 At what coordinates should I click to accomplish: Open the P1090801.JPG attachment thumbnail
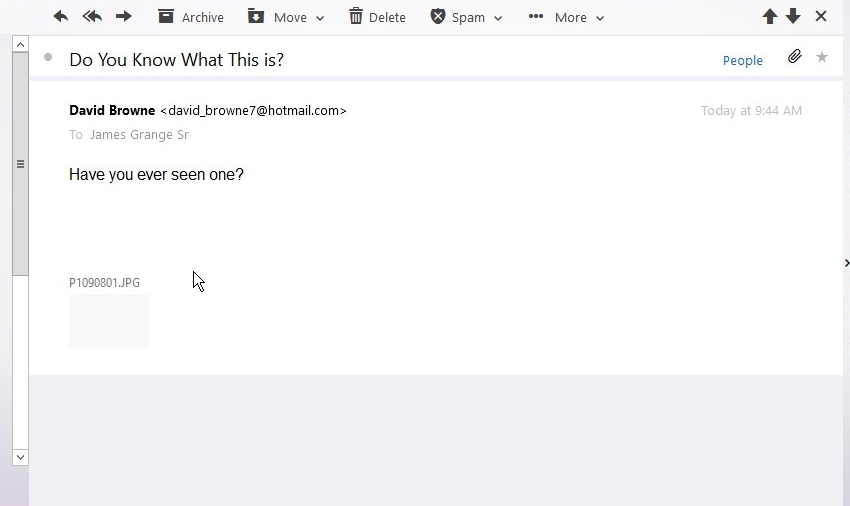109,322
